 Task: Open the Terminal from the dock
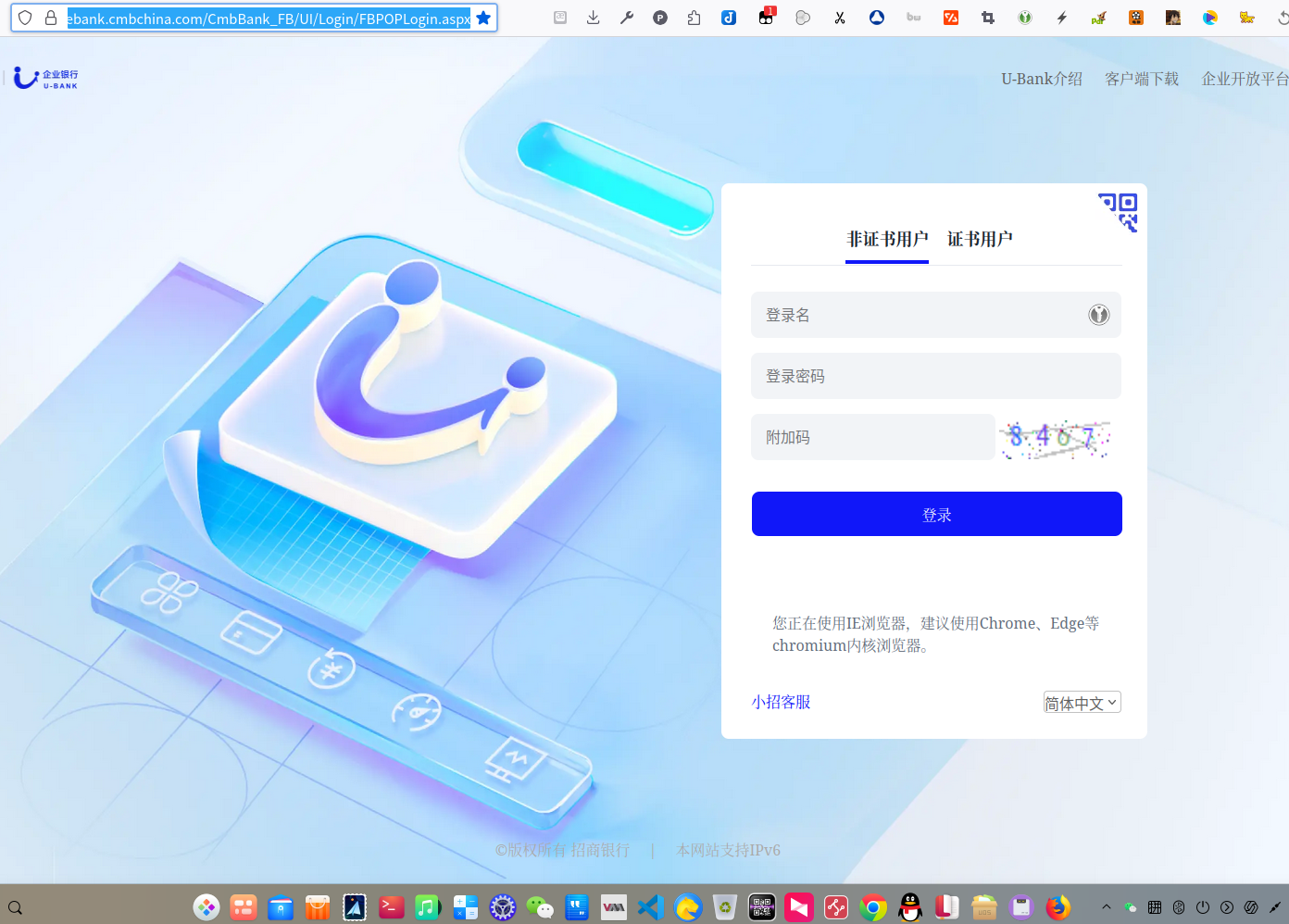tap(392, 907)
